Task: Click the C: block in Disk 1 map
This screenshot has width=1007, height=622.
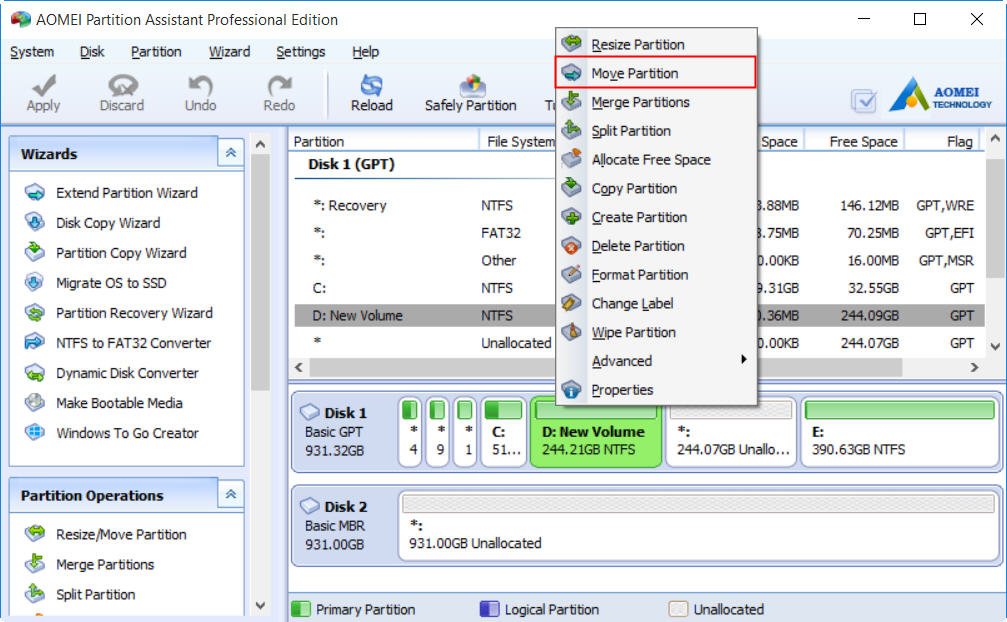Action: coord(503,432)
